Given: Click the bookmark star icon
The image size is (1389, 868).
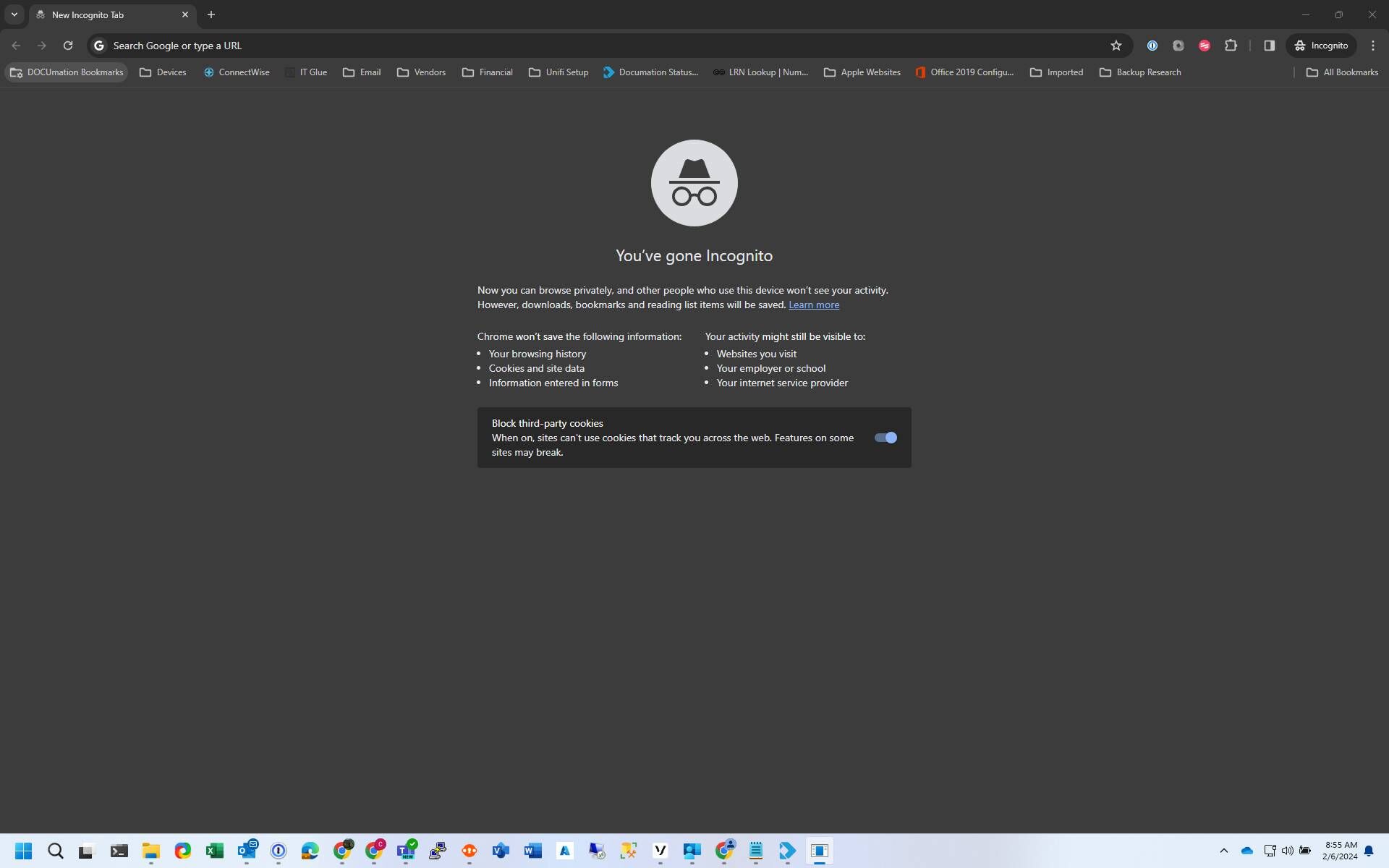Looking at the screenshot, I should pos(1116,46).
